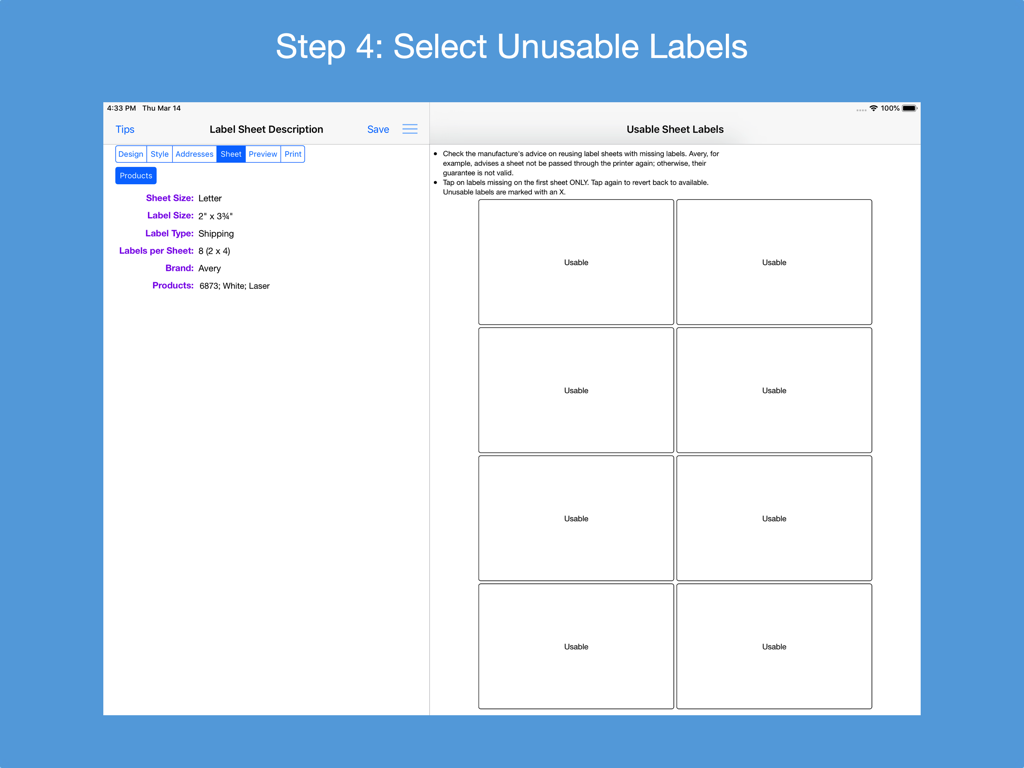Image resolution: width=1024 pixels, height=768 pixels.
Task: Open the Tips screen
Action: pos(124,129)
